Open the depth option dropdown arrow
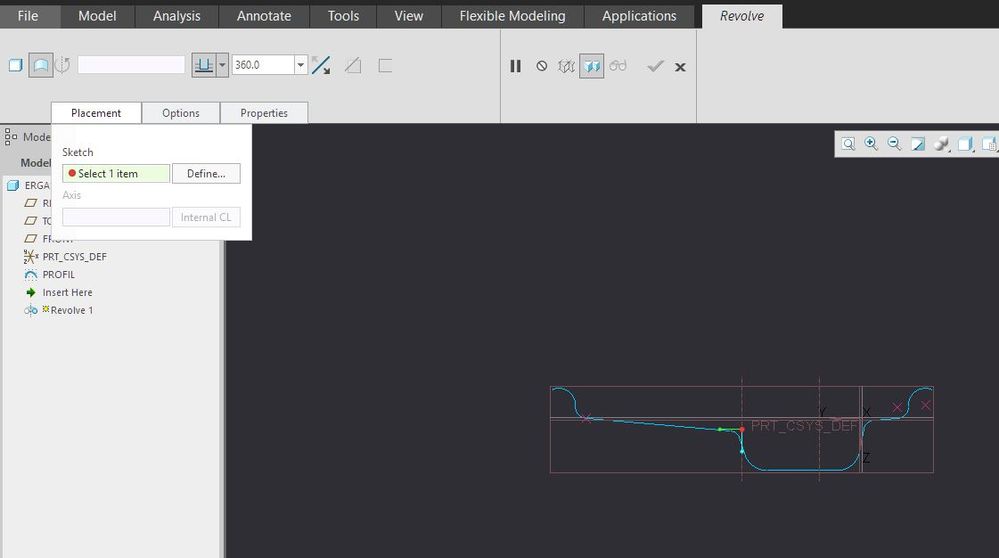Viewport: 999px width, 558px height. pyautogui.click(x=222, y=65)
